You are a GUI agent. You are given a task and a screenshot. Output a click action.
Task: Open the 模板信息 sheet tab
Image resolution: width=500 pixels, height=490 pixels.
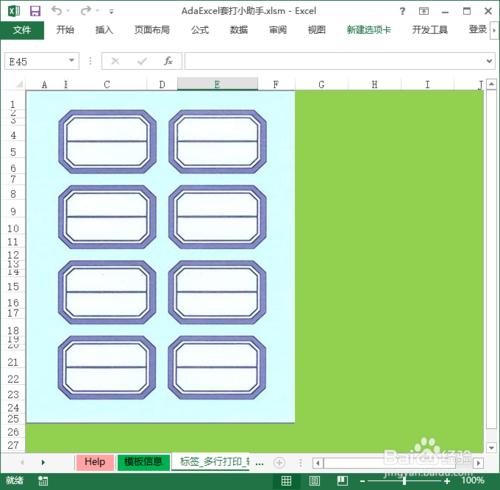143,462
